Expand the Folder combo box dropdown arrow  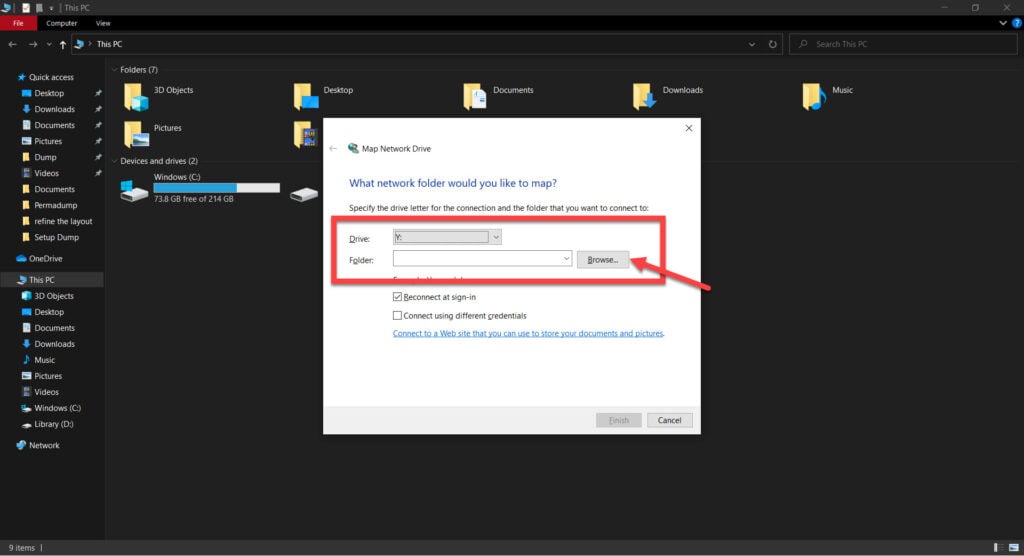point(566,259)
